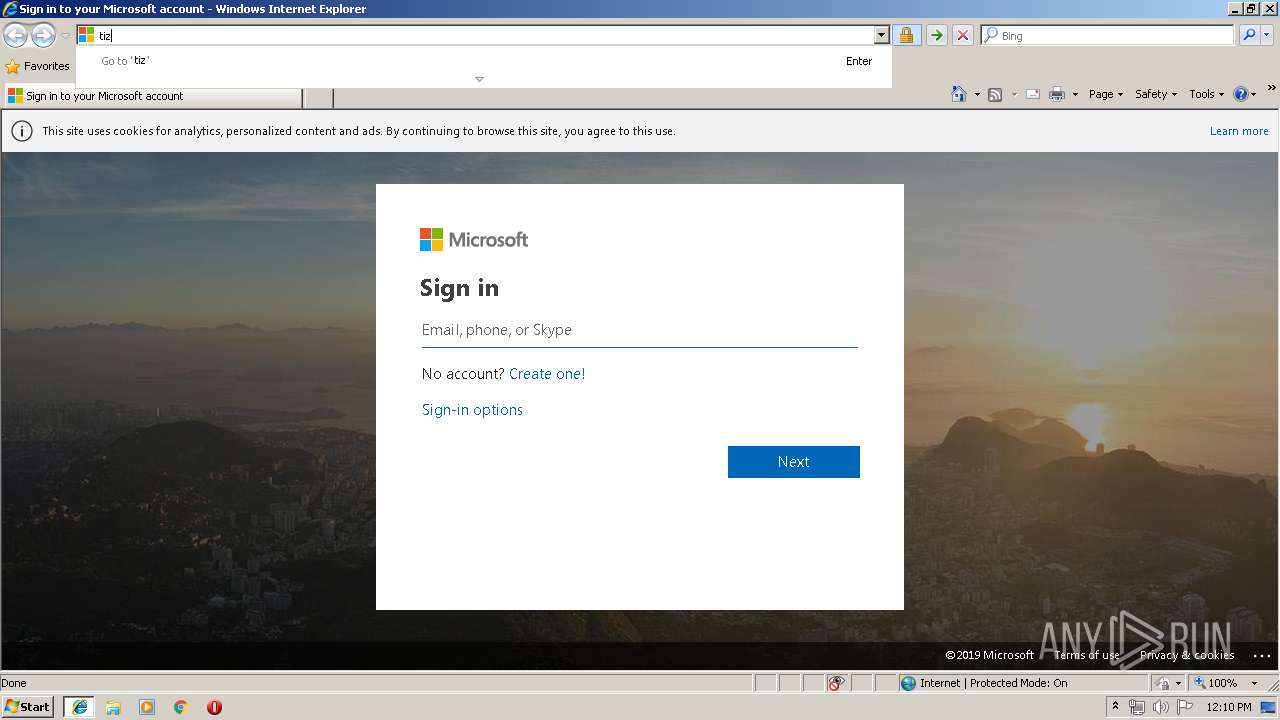Screen dimensions: 1280x720
Task: Open the Favorites star button
Action: click(38, 66)
